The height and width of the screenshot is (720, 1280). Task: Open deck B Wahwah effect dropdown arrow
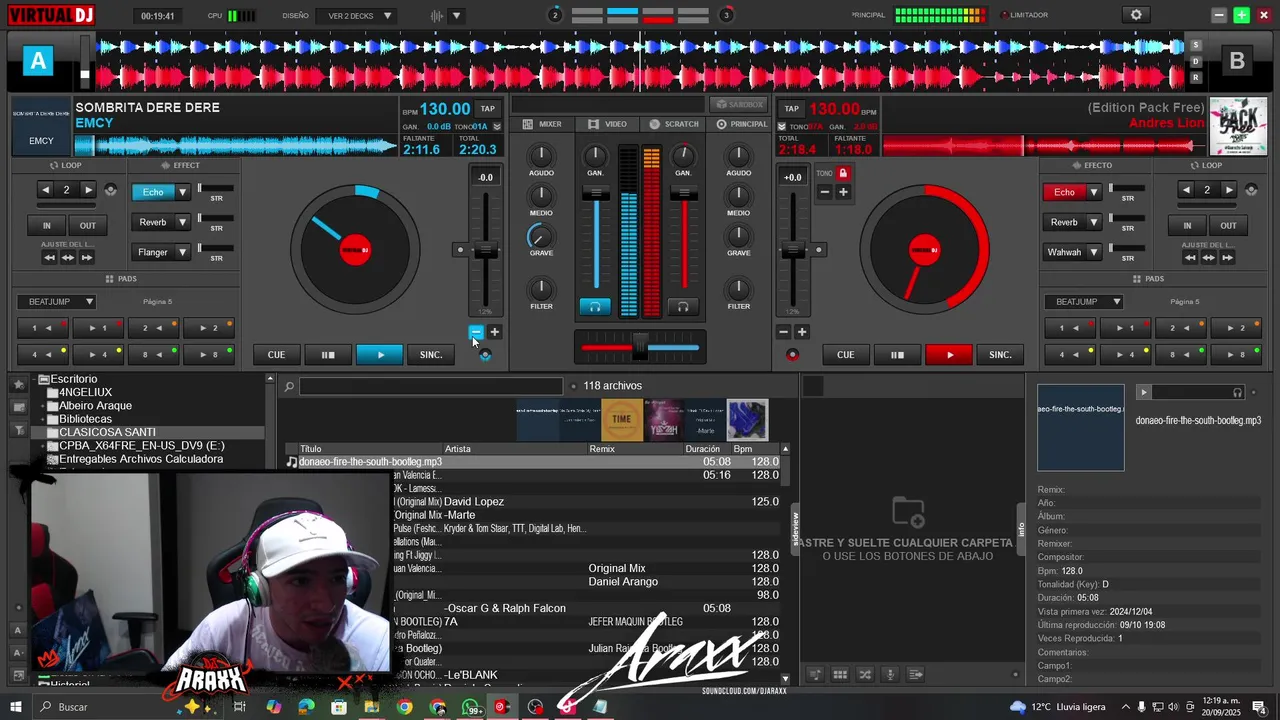[1093, 252]
